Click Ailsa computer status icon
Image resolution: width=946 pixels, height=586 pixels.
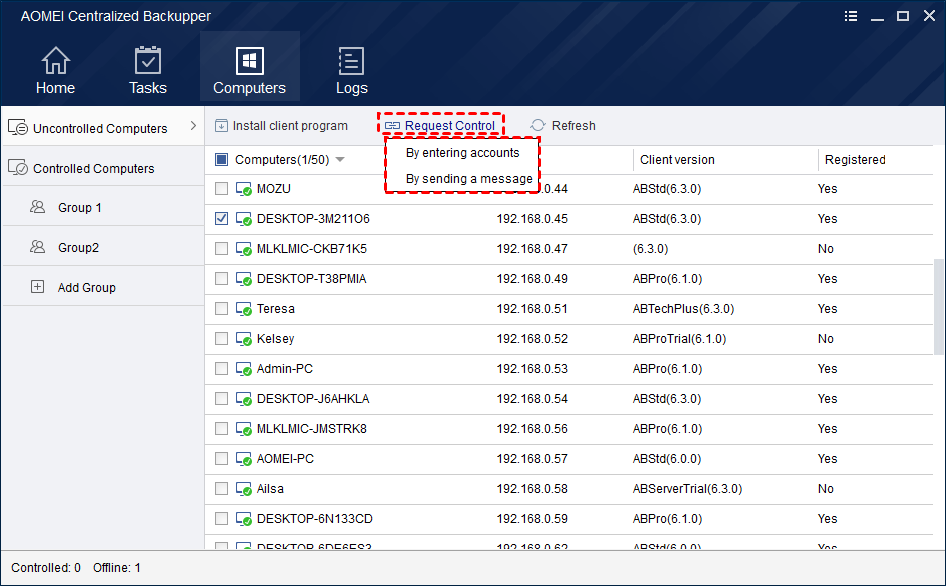pos(244,489)
